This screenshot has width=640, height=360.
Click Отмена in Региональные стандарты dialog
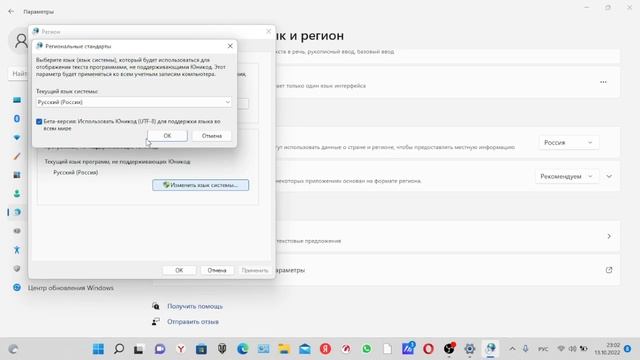tap(212, 136)
